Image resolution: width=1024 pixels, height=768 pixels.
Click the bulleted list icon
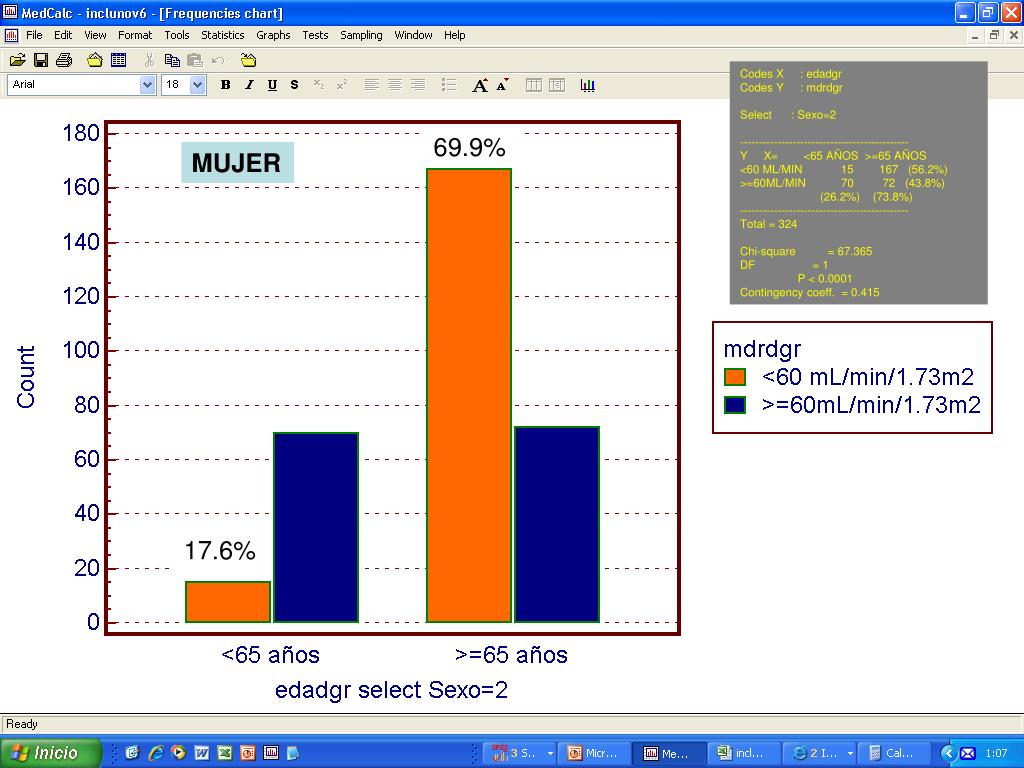(449, 85)
